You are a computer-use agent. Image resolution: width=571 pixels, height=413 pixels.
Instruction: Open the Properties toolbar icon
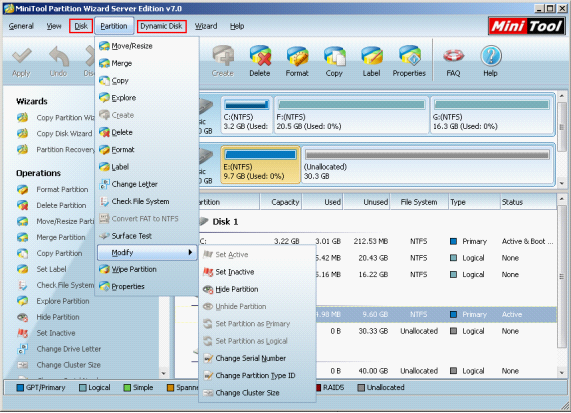[x=409, y=56]
